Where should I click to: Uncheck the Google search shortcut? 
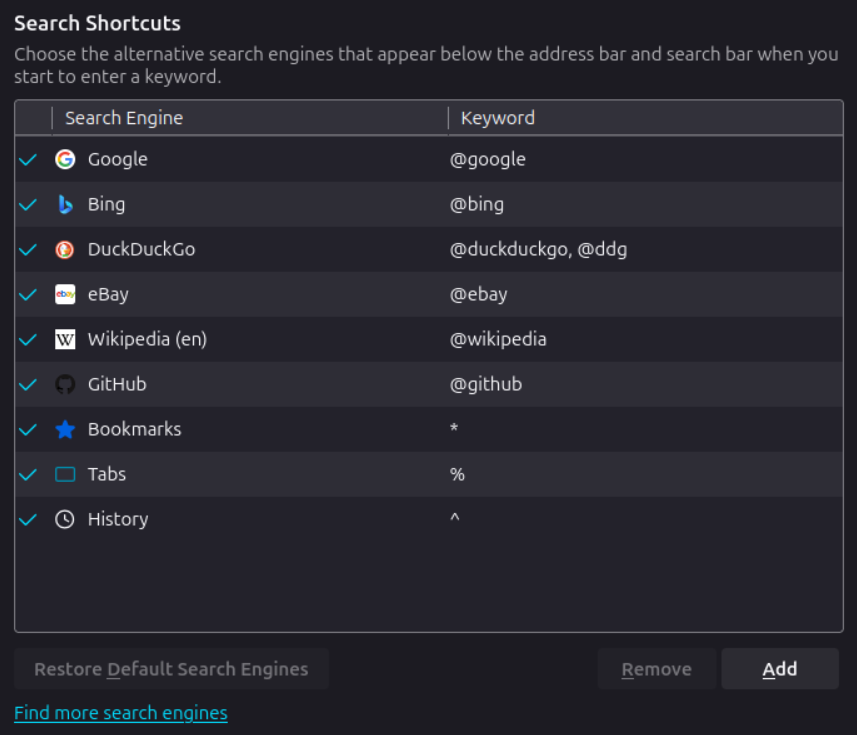tap(28, 159)
